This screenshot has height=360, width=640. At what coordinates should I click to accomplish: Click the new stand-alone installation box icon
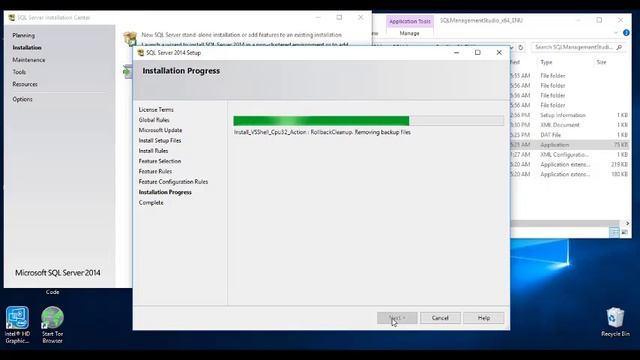(x=130, y=38)
